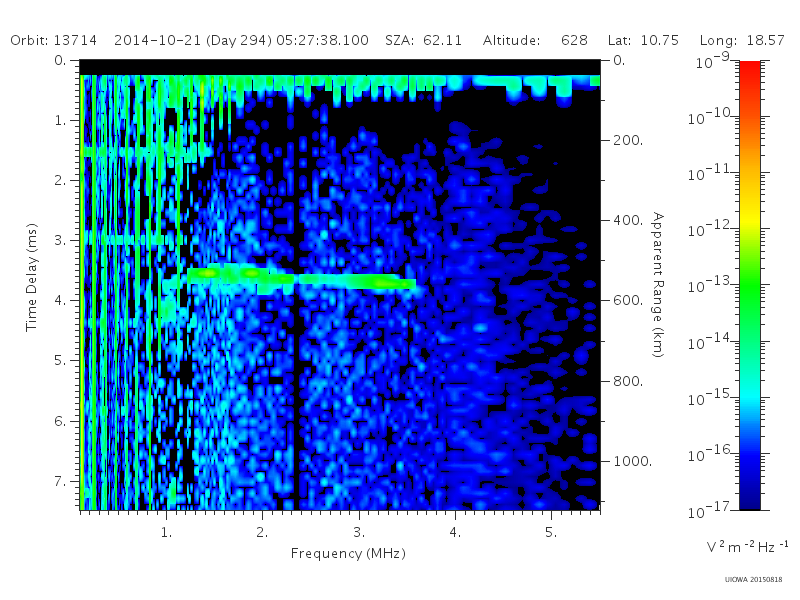Click the colorbar tick label 10^-9
Screen dimensions: 800x600
point(712,61)
